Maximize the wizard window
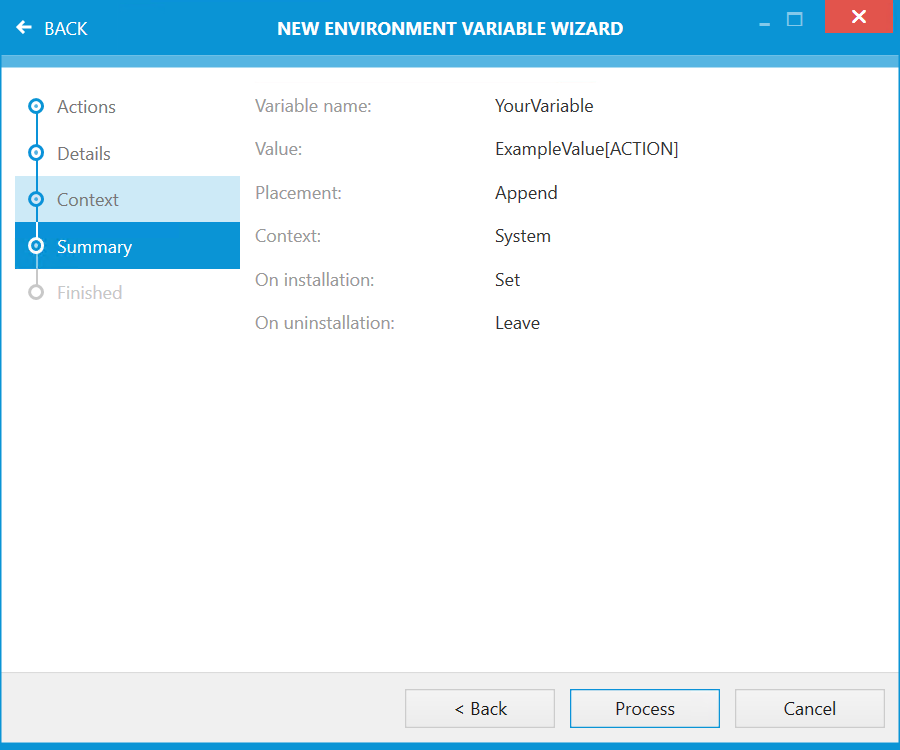The image size is (900, 750). pos(795,19)
